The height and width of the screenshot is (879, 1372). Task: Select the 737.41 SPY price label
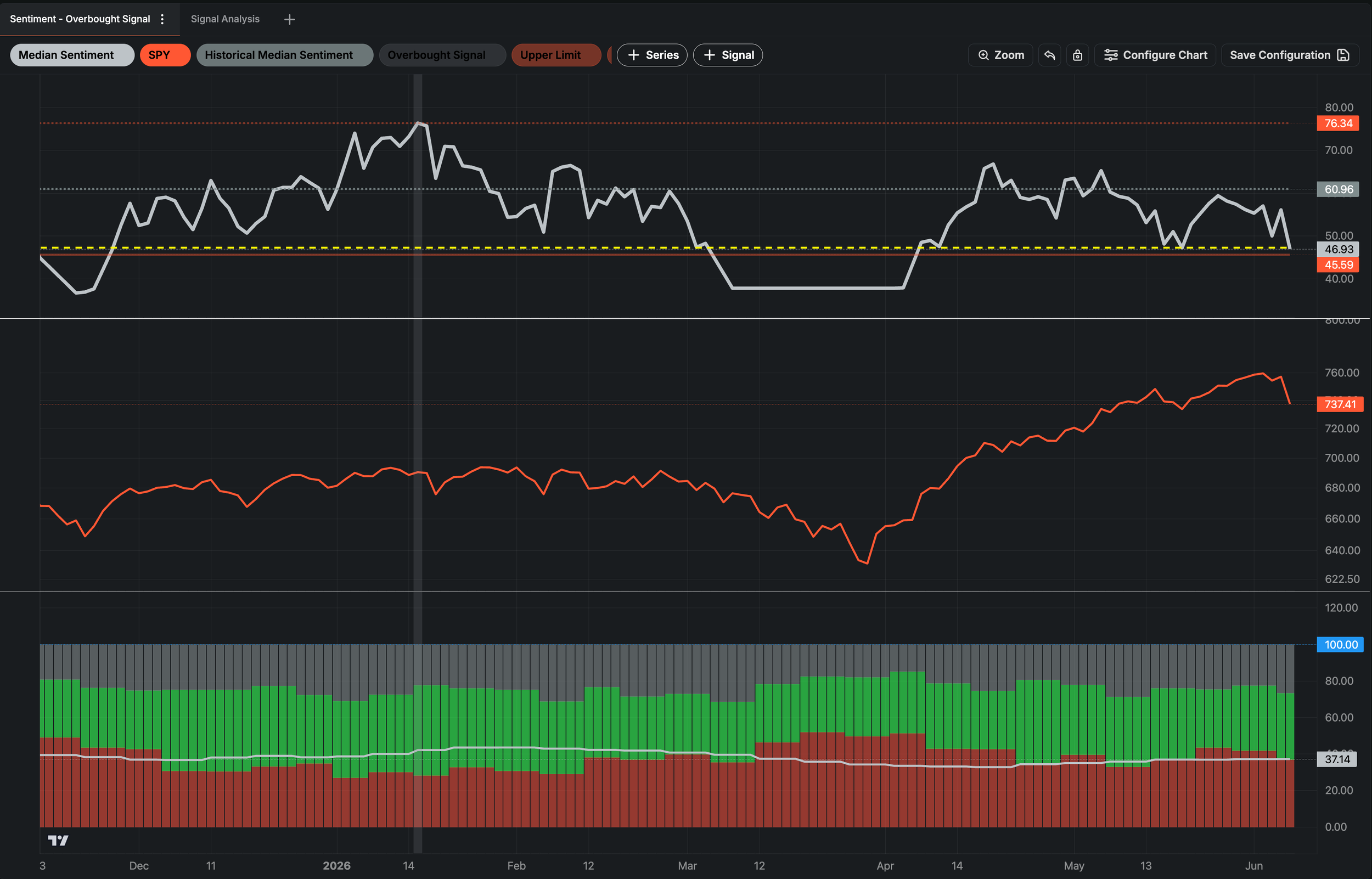(x=1340, y=404)
